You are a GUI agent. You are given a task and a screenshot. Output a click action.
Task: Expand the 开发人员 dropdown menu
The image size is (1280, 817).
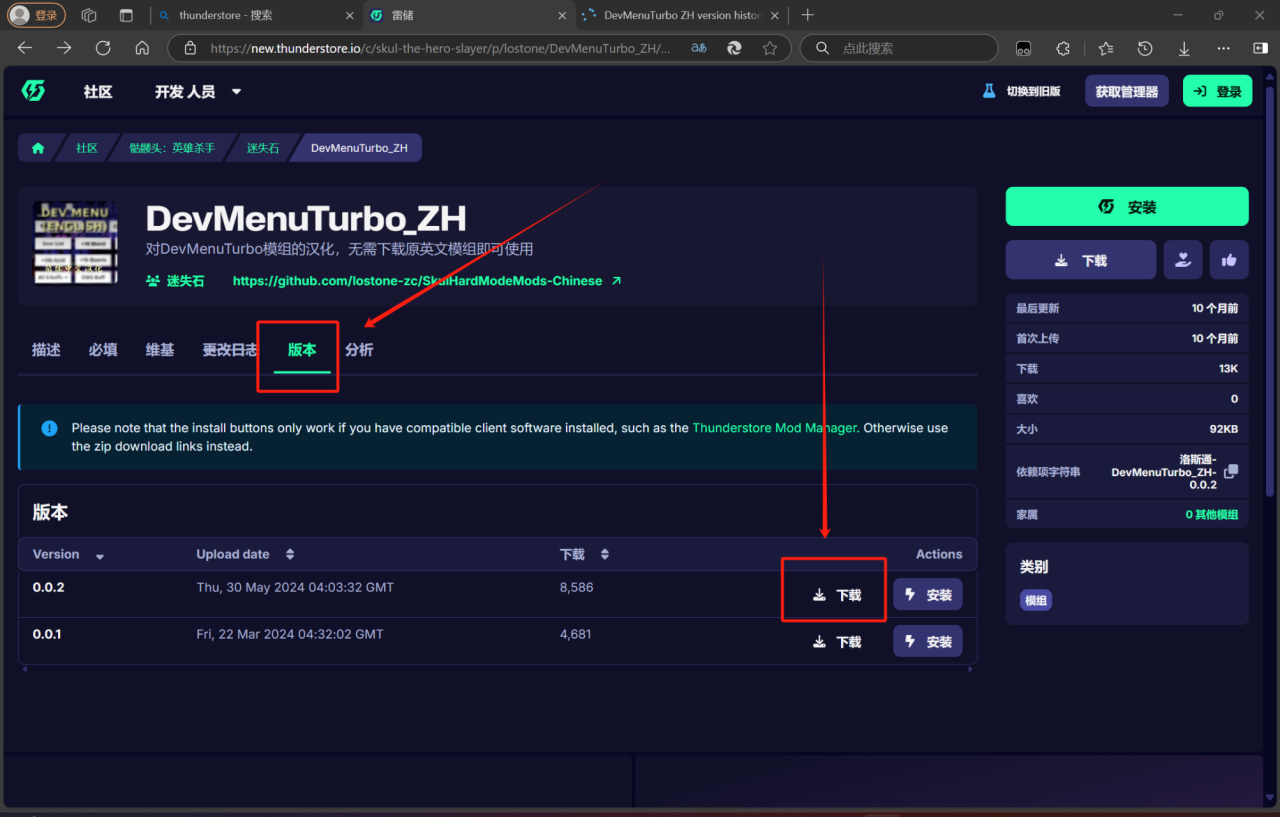click(x=198, y=91)
